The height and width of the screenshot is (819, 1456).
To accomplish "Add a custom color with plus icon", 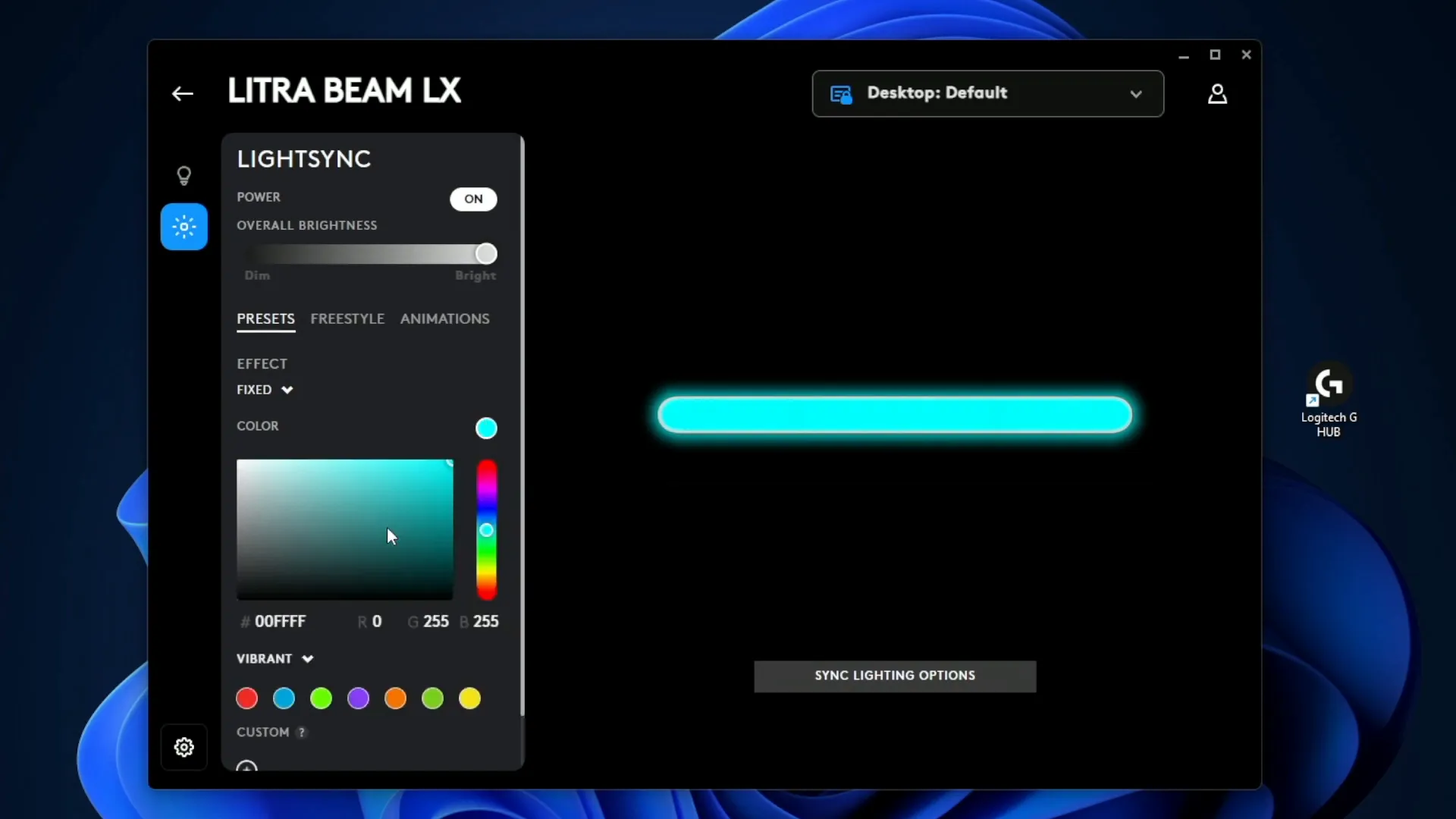I will [246, 766].
